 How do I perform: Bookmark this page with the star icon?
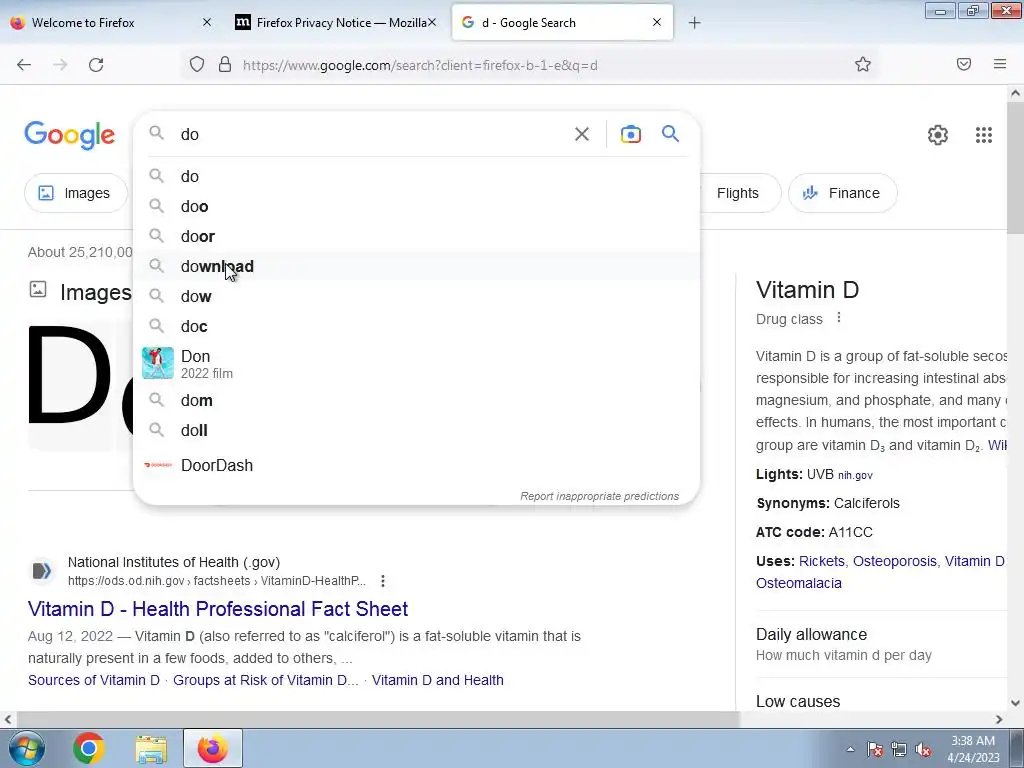(863, 65)
